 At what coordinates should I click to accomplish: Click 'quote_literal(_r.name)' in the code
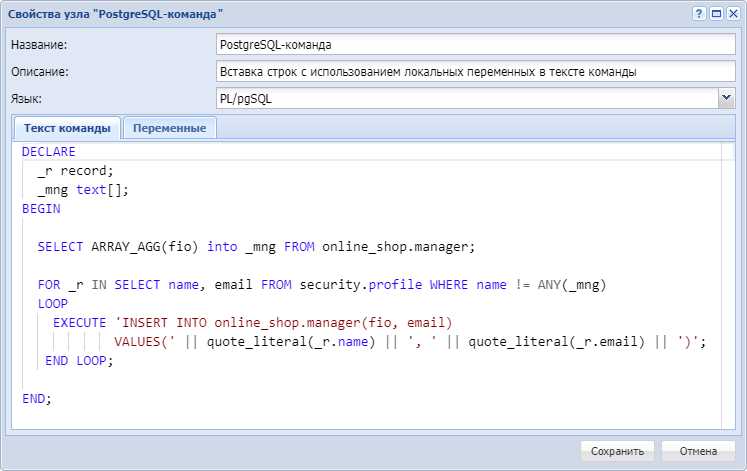click(291, 342)
